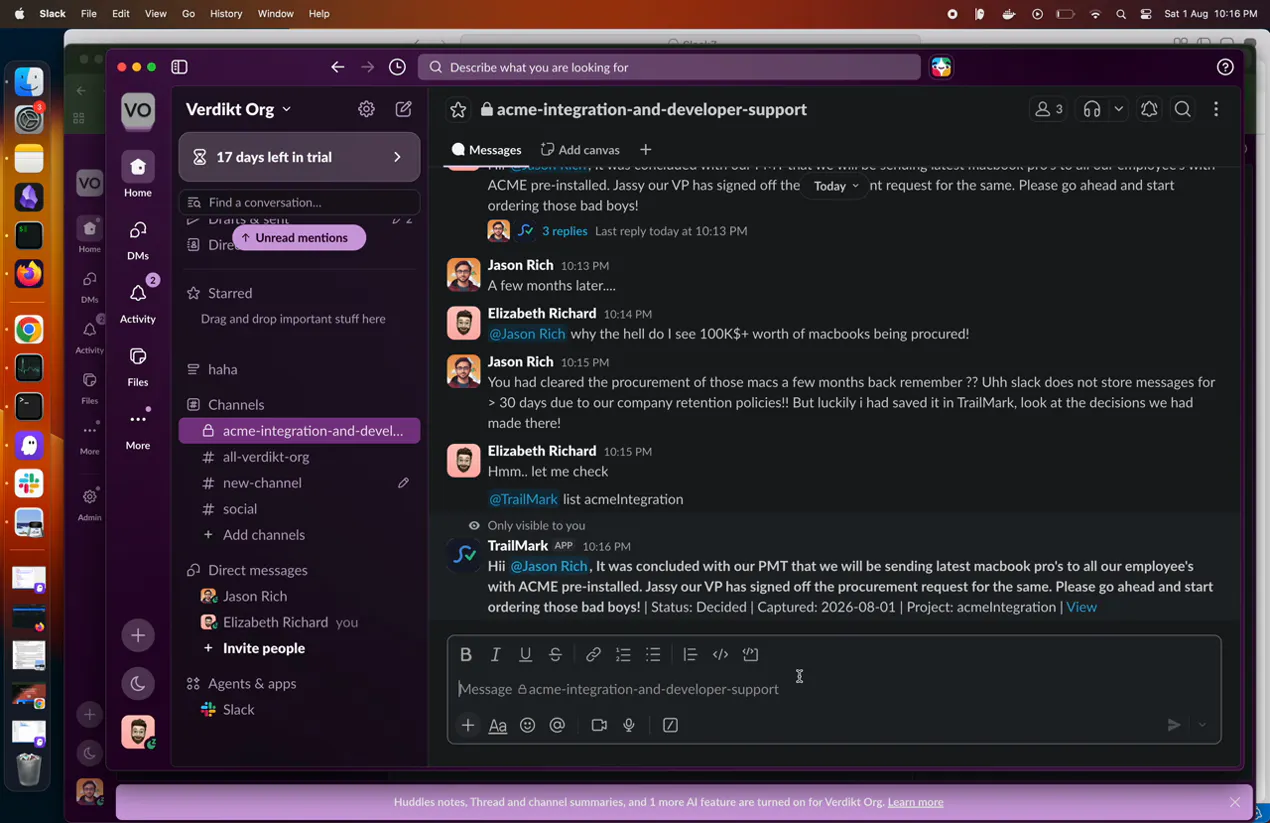Compose a new message pencil icon
The image size is (1270, 823).
[404, 109]
